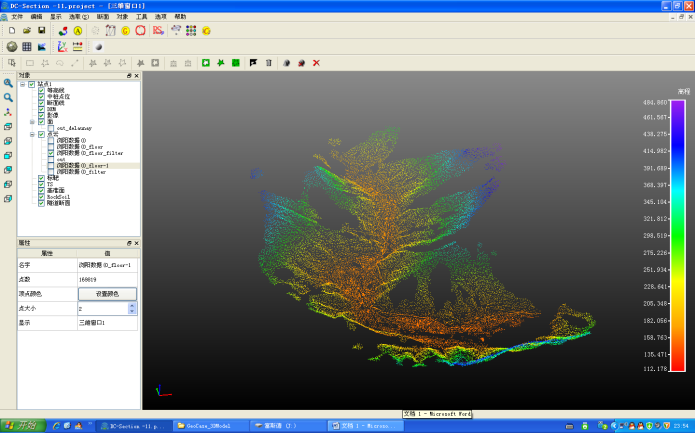This screenshot has height=433, width=695.
Task: Click the save disk icon
Action: pos(41,31)
